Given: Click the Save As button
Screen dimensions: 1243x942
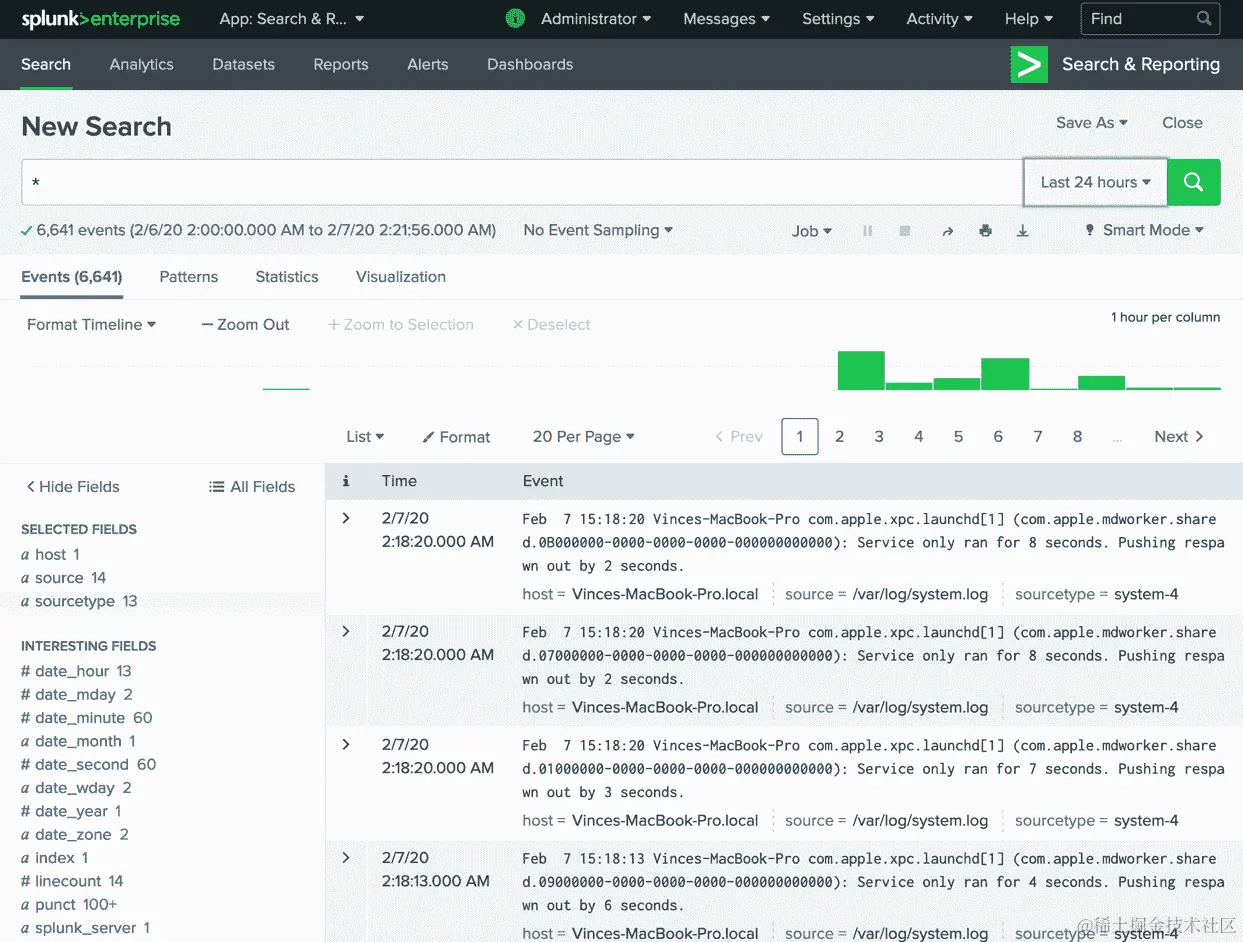Looking at the screenshot, I should [x=1090, y=122].
